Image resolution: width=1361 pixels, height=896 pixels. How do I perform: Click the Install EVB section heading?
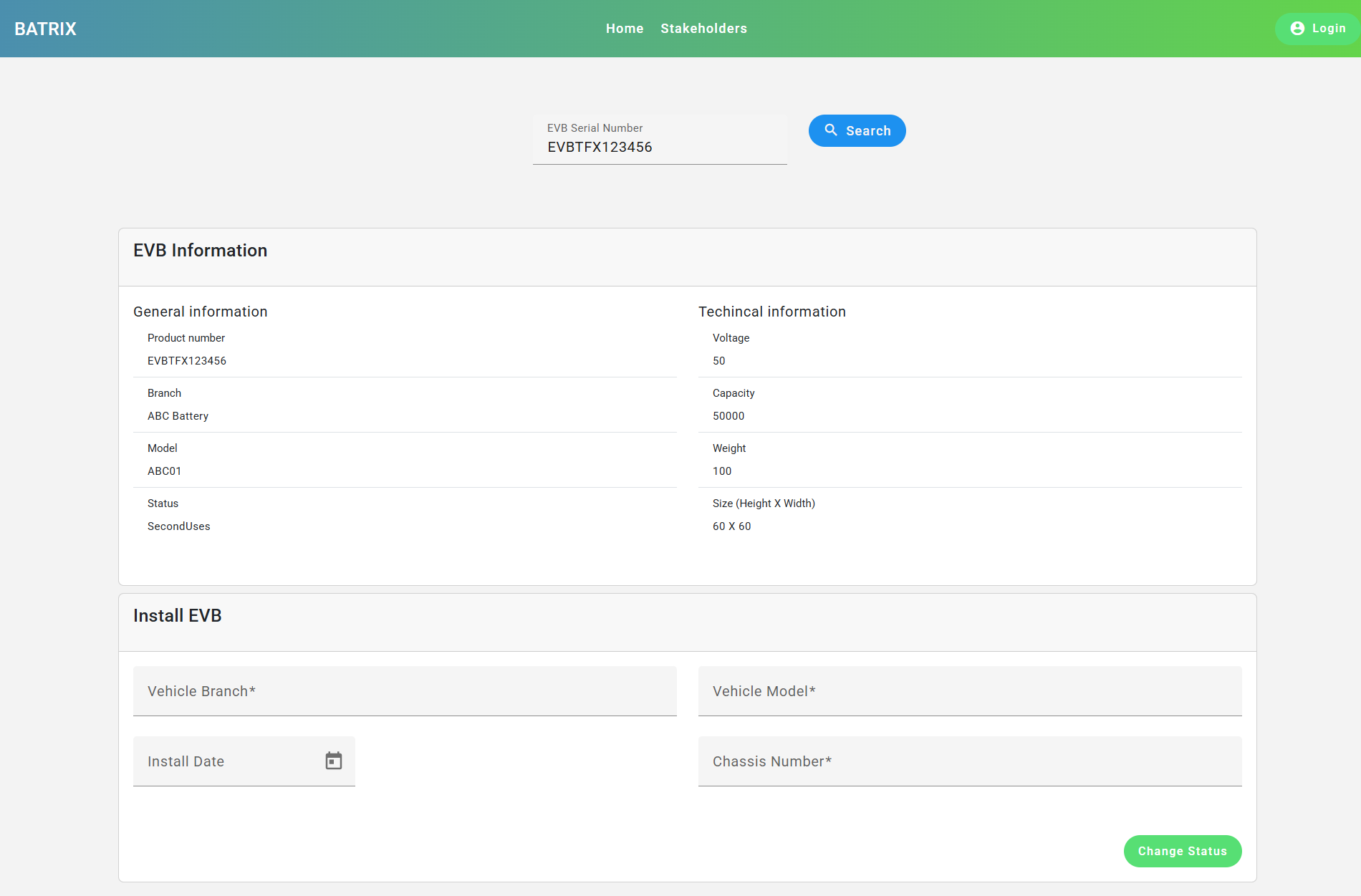click(x=178, y=616)
